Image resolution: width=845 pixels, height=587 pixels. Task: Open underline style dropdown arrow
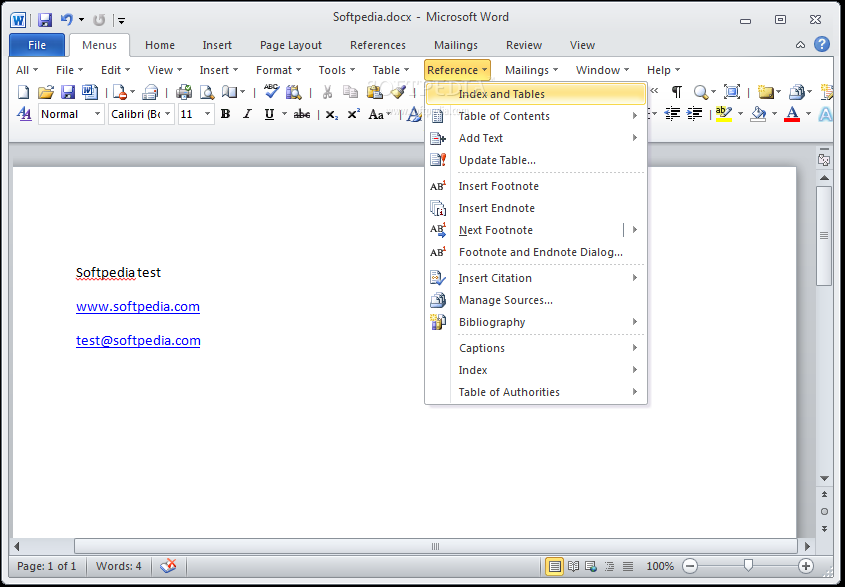[x=285, y=114]
